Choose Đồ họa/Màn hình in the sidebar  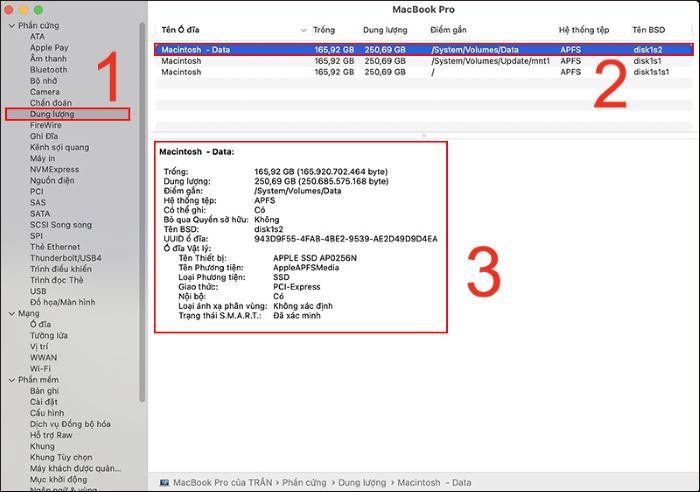[62, 302]
